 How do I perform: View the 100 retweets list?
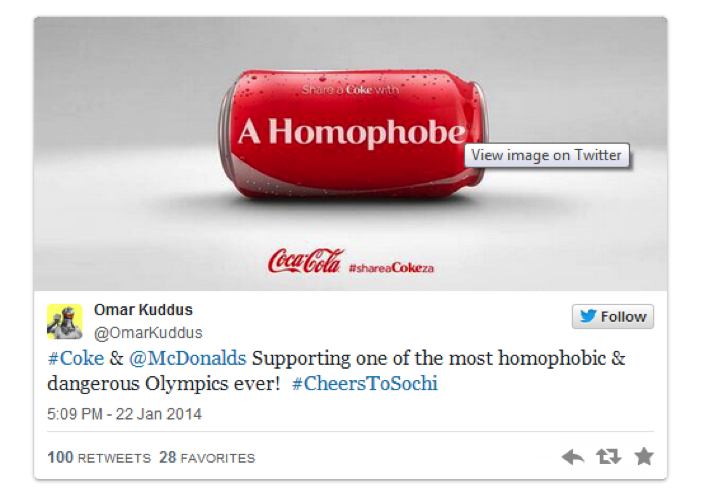point(99,457)
